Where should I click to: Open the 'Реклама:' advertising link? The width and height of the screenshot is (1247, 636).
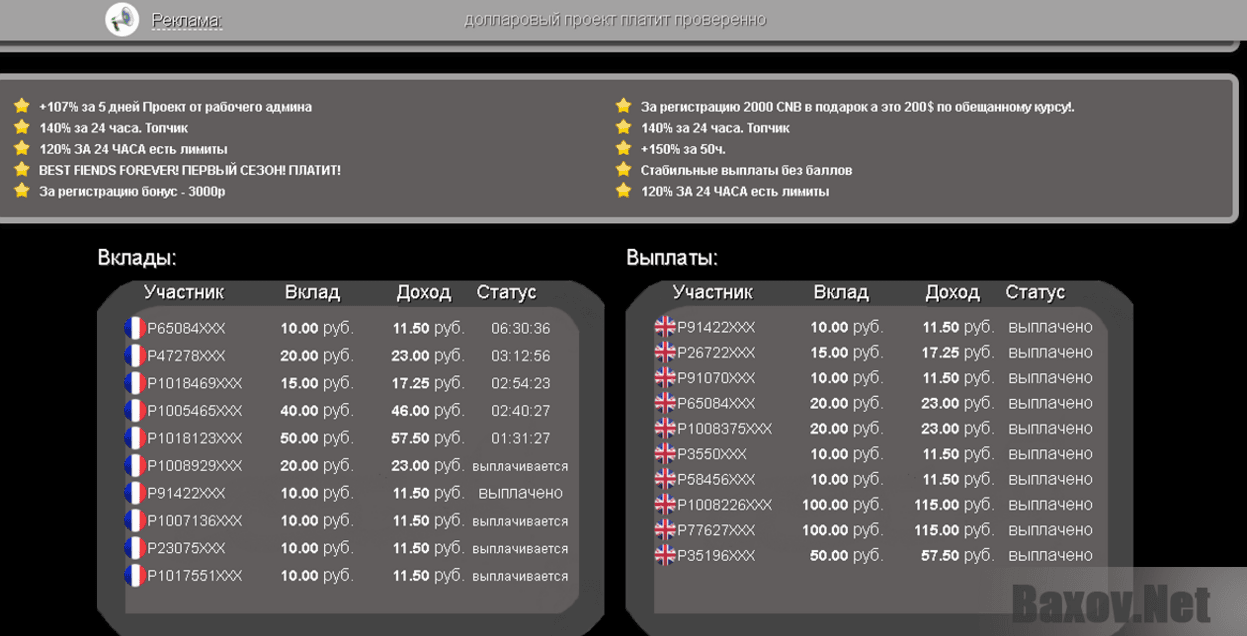(187, 20)
